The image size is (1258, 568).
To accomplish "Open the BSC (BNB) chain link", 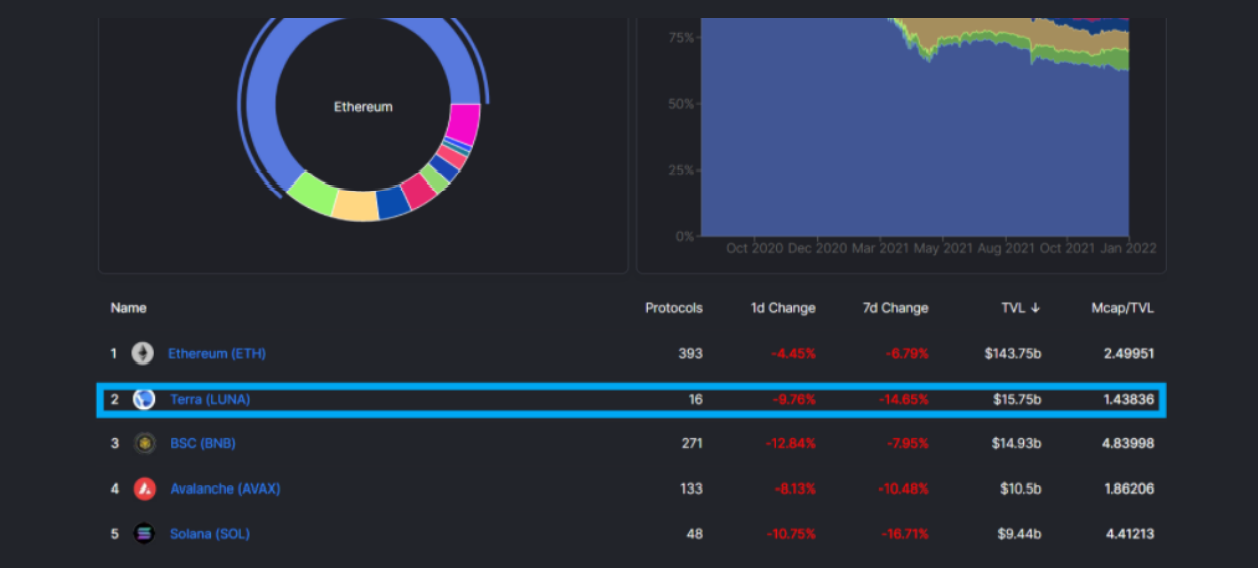I will [203, 443].
